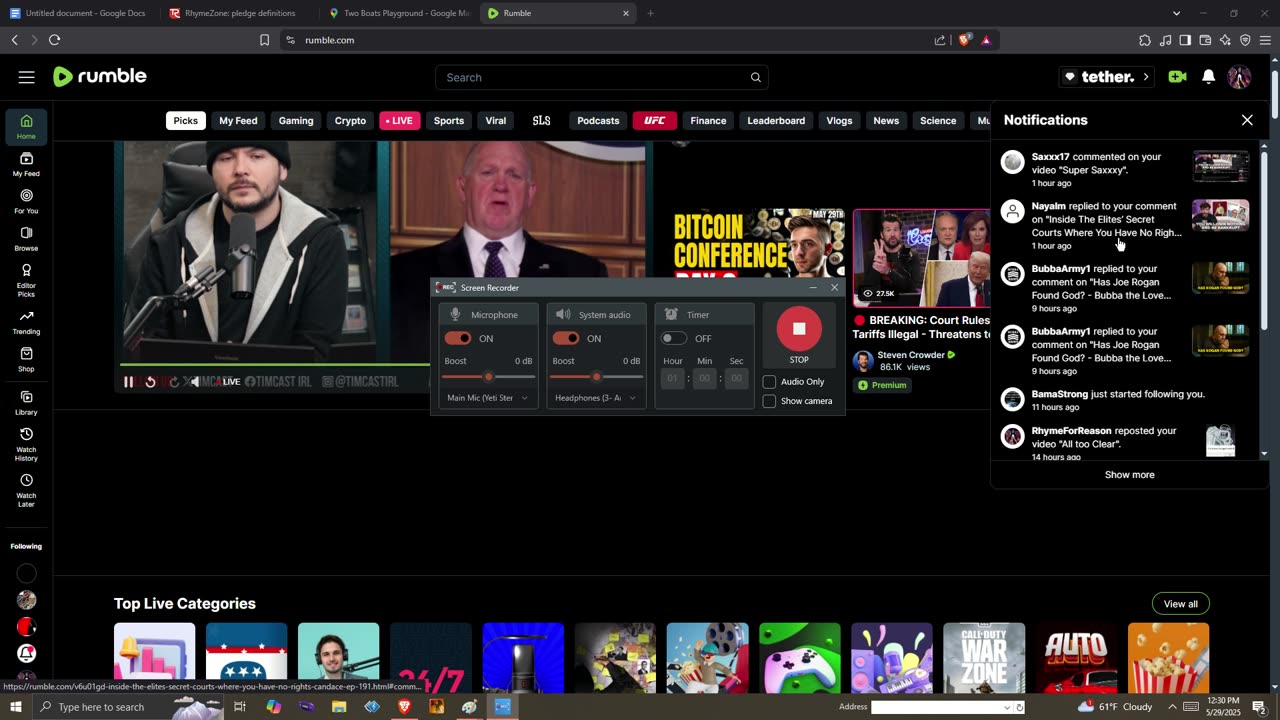Turn off the System audio toggle
1280x720 pixels.
coord(566,338)
